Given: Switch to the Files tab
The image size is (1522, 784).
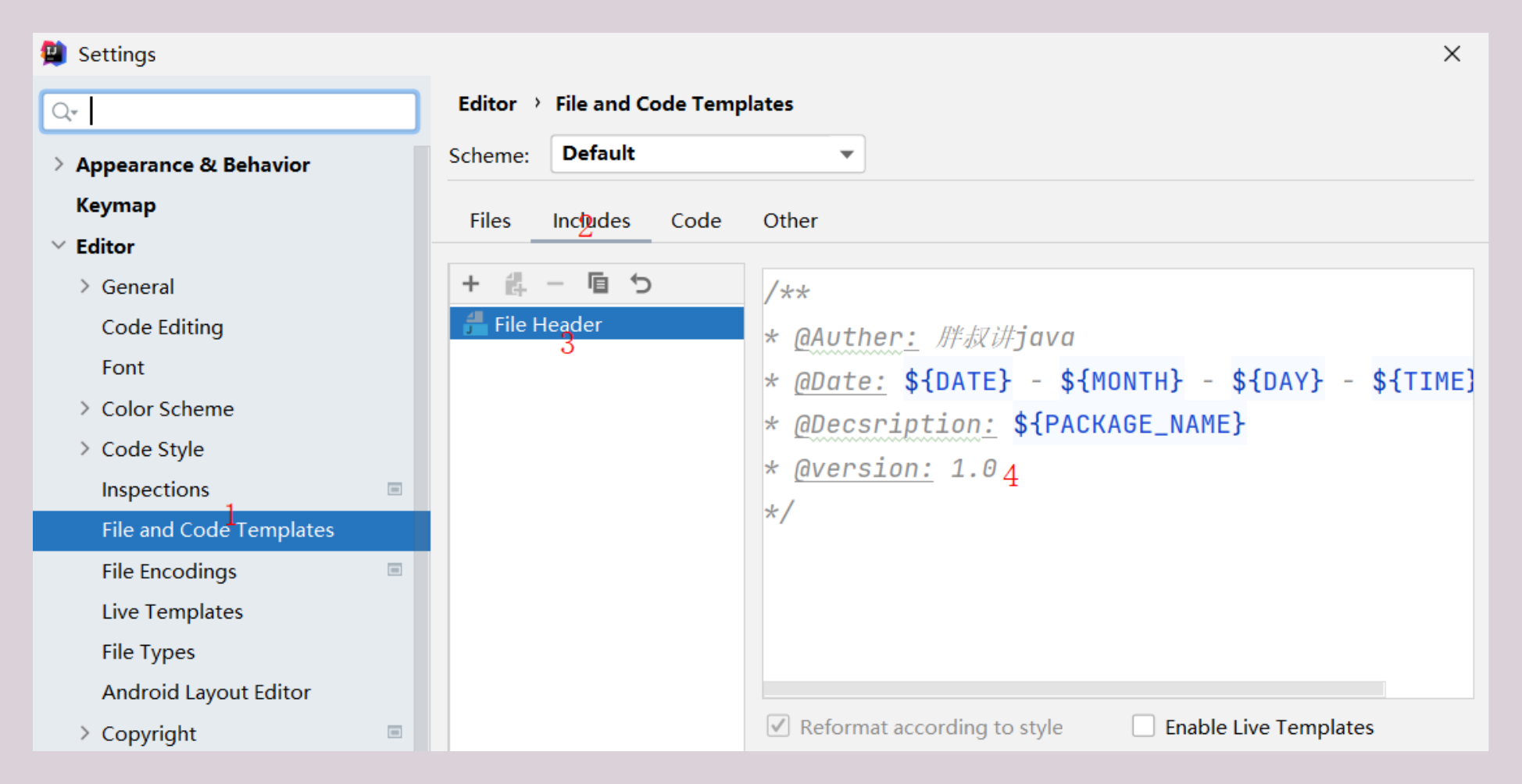Looking at the screenshot, I should pos(490,221).
